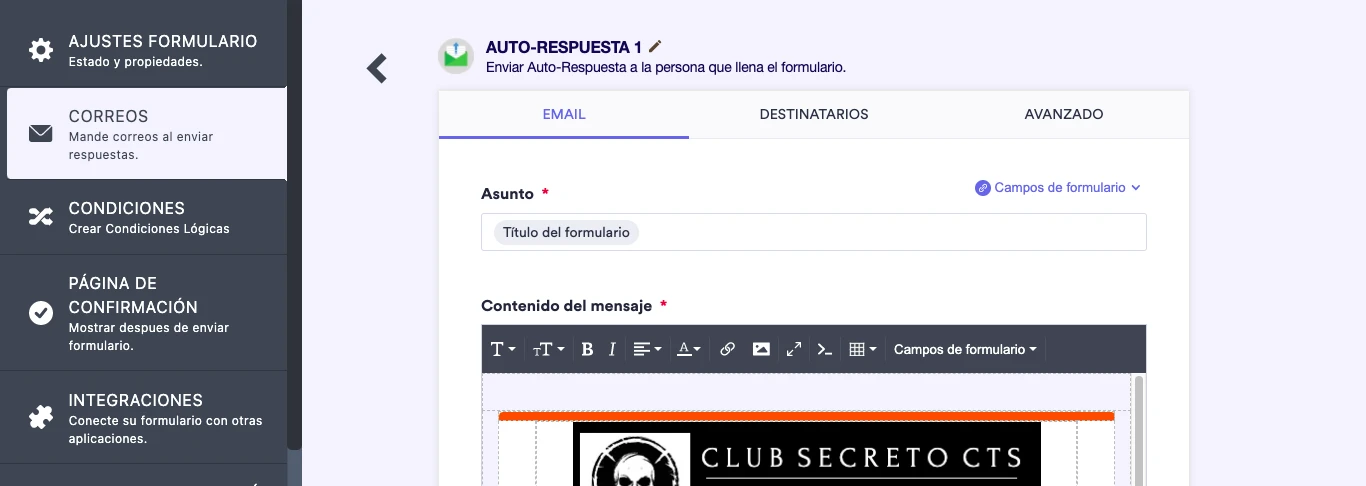The height and width of the screenshot is (486, 1366).
Task: Click the envelope icon for Correos
Action: [41, 133]
